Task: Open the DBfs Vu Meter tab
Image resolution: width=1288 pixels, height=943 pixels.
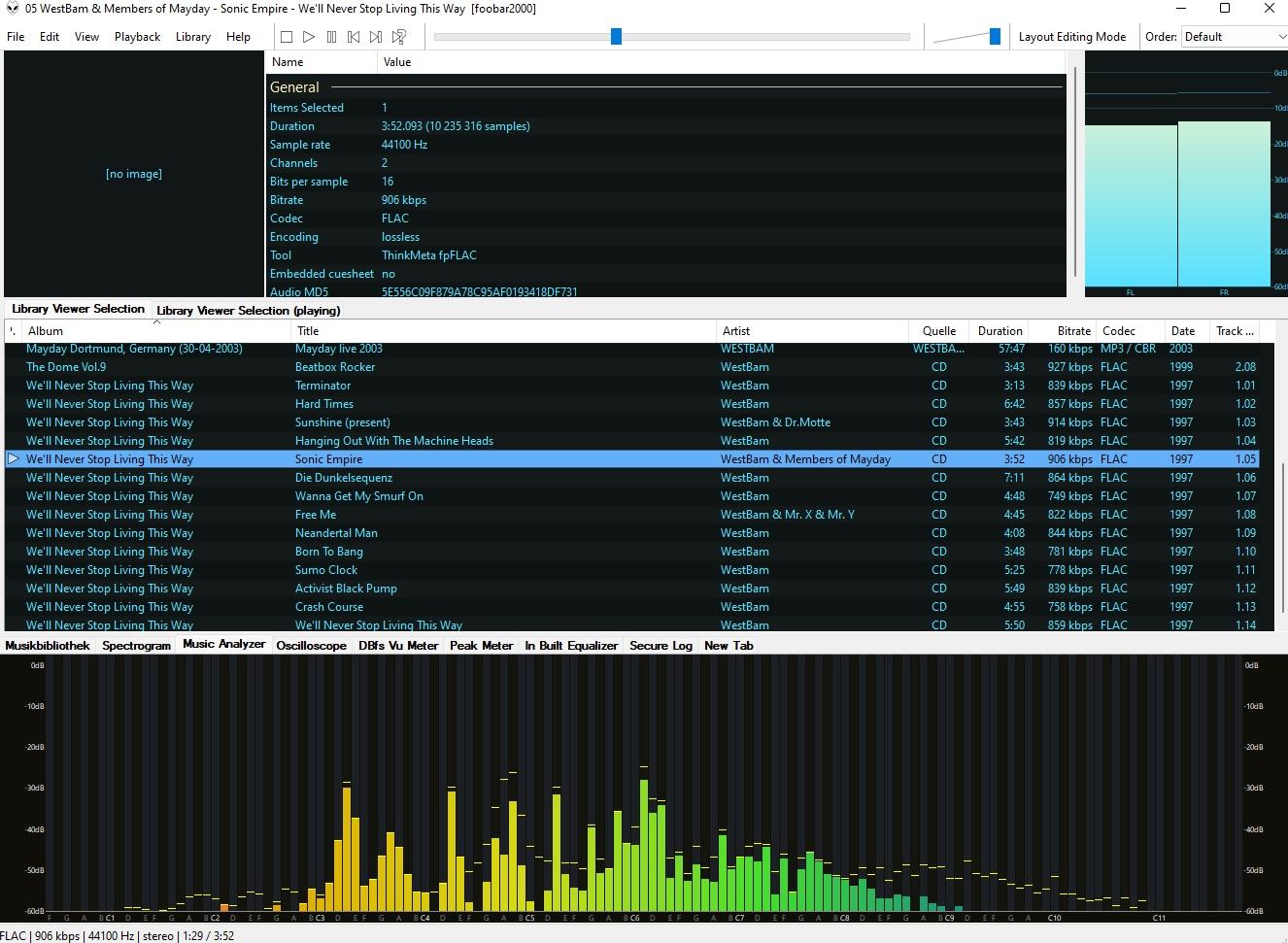Action: click(398, 646)
